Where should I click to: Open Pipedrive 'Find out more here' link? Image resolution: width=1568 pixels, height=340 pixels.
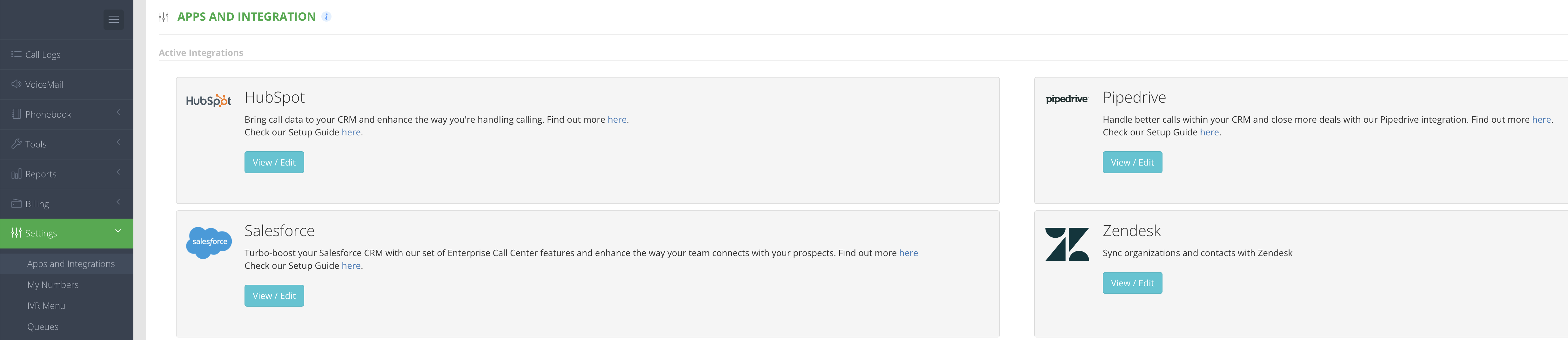(x=1541, y=119)
